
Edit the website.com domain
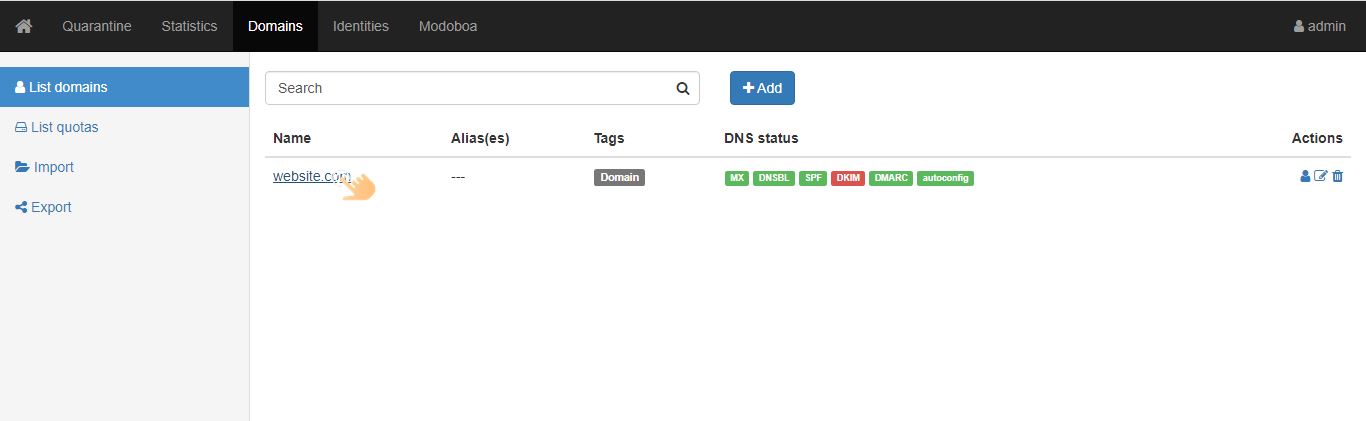[x=1321, y=177]
